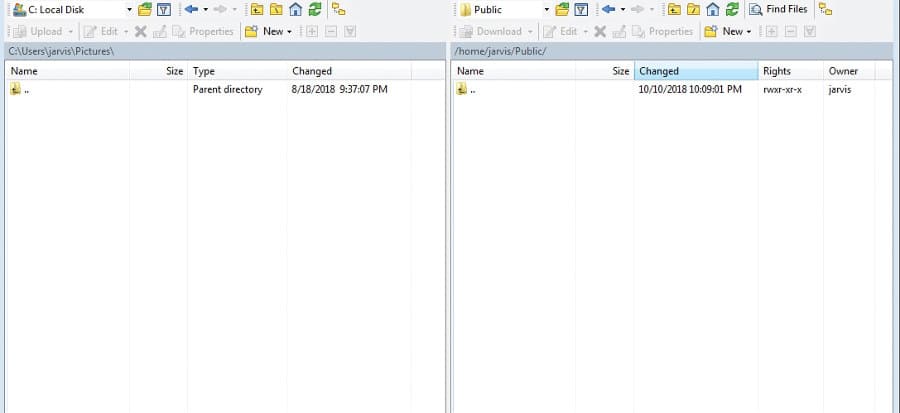Viewport: 900px width, 413px height.
Task: Click the local Delete X icon
Action: pyautogui.click(x=141, y=32)
